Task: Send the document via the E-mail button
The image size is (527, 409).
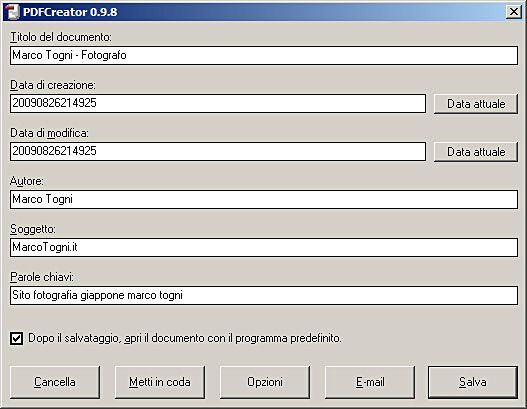Action: [370, 382]
